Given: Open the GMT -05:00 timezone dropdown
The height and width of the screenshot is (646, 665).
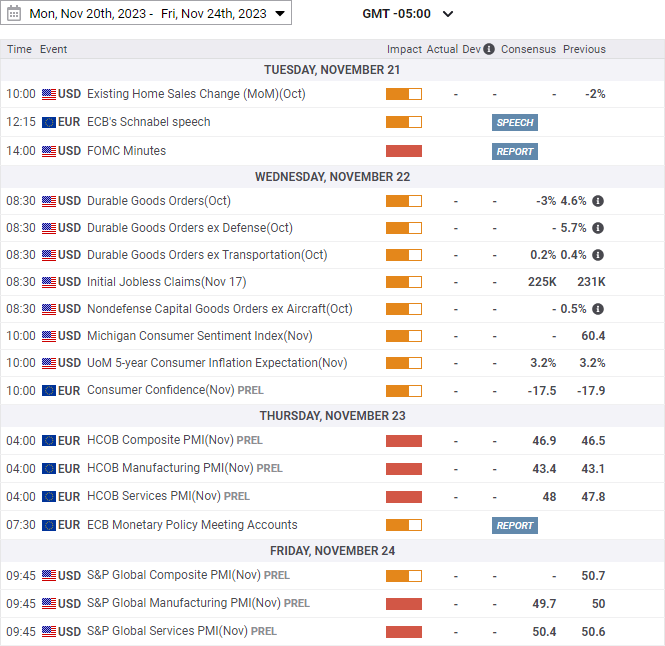Looking at the screenshot, I should [408, 14].
